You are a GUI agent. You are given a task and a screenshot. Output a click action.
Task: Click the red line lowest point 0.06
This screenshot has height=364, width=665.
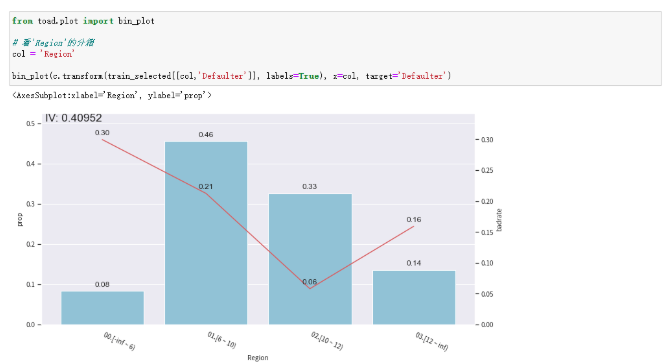pos(310,288)
